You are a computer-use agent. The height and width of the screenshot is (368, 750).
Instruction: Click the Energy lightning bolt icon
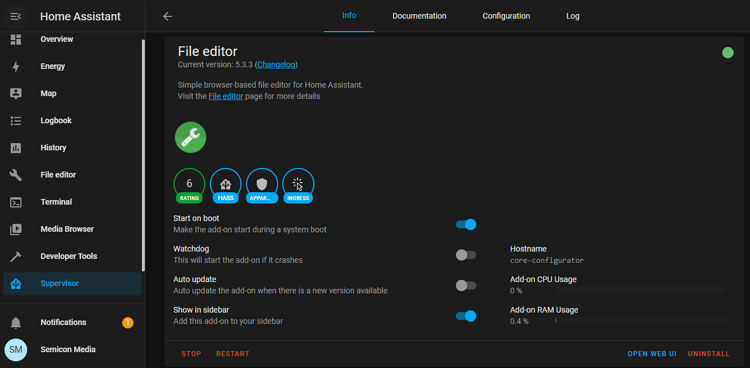16,67
